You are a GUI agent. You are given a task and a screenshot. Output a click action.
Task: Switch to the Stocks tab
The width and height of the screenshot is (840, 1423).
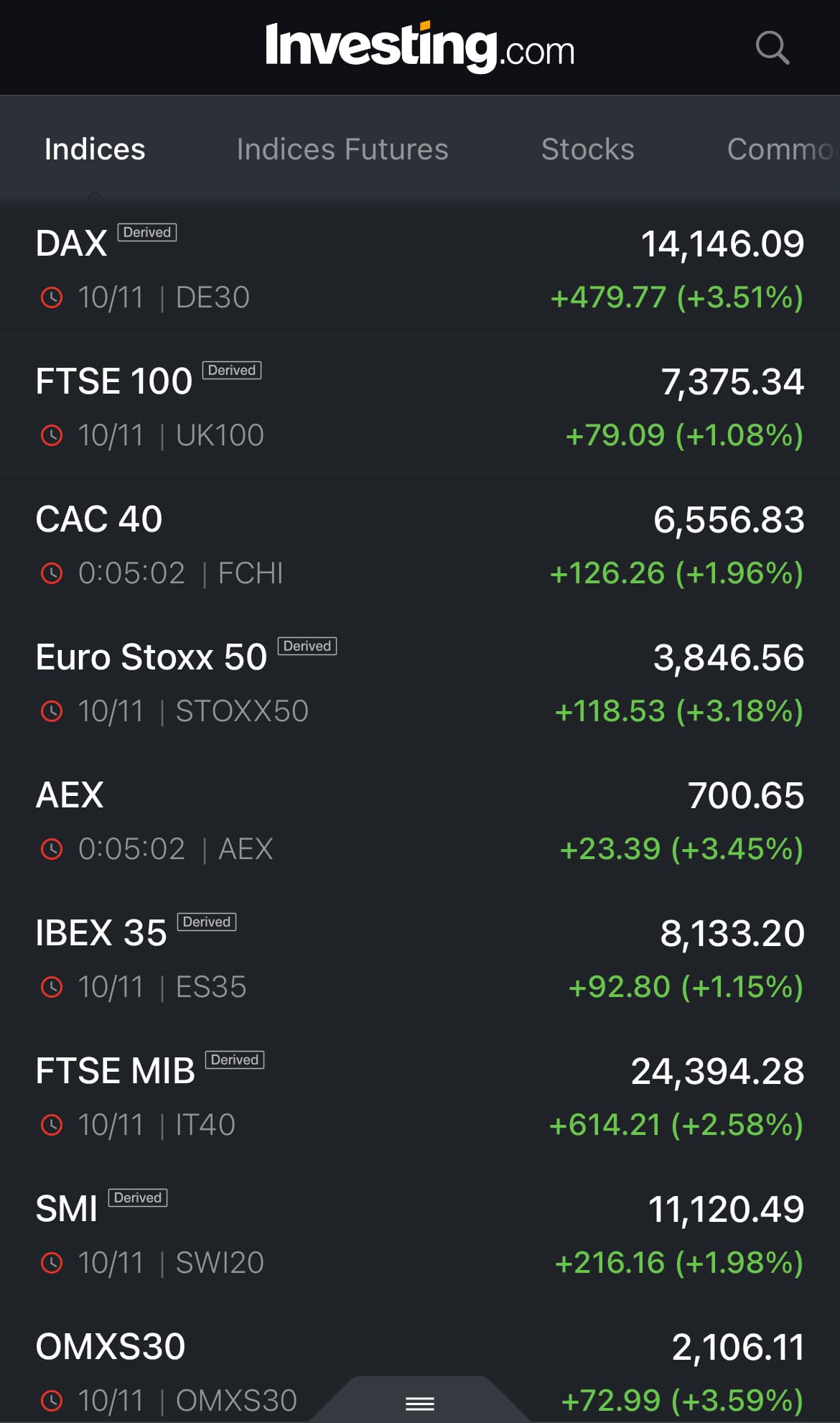click(587, 149)
